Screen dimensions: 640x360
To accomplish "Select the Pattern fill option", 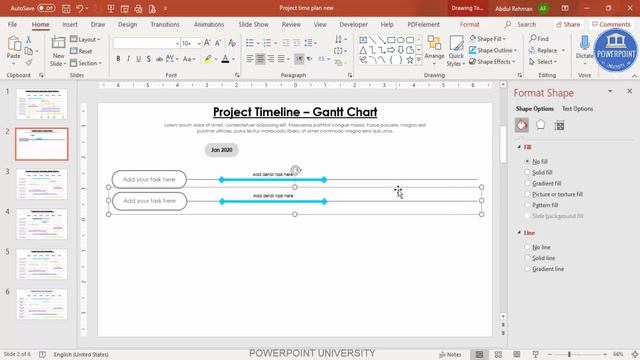I will point(541,205).
